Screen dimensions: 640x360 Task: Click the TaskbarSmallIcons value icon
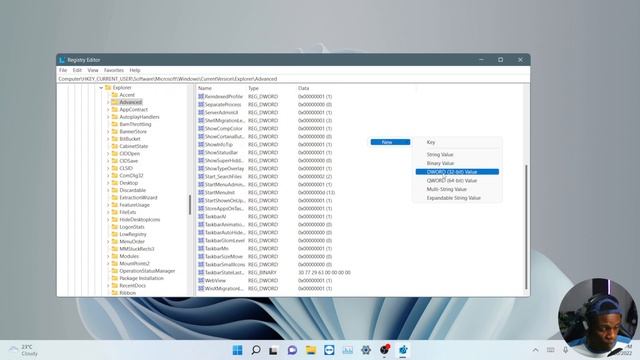click(201, 264)
